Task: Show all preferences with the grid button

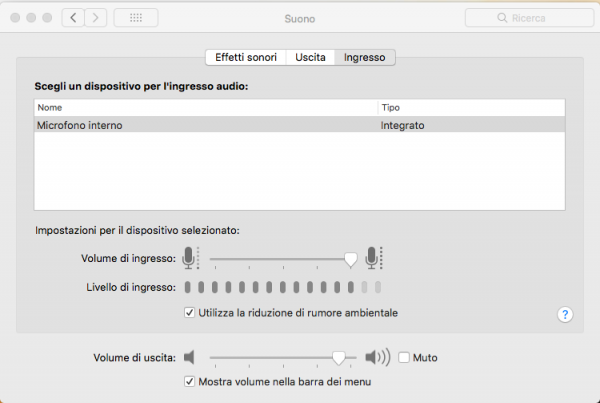Action: (x=136, y=18)
